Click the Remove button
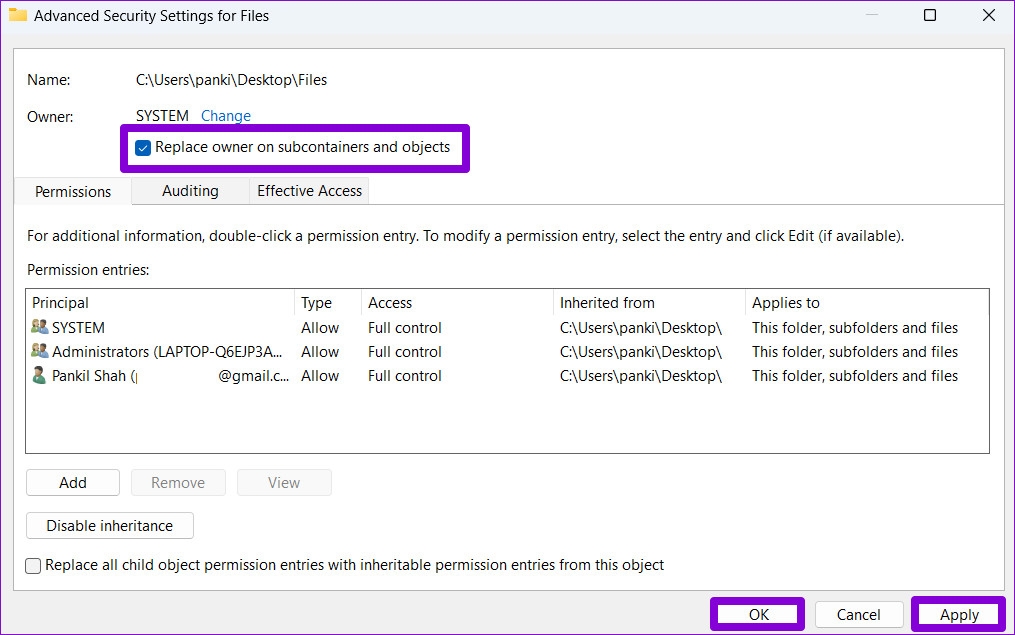Screen dimensions: 1015x635 tap(178, 483)
